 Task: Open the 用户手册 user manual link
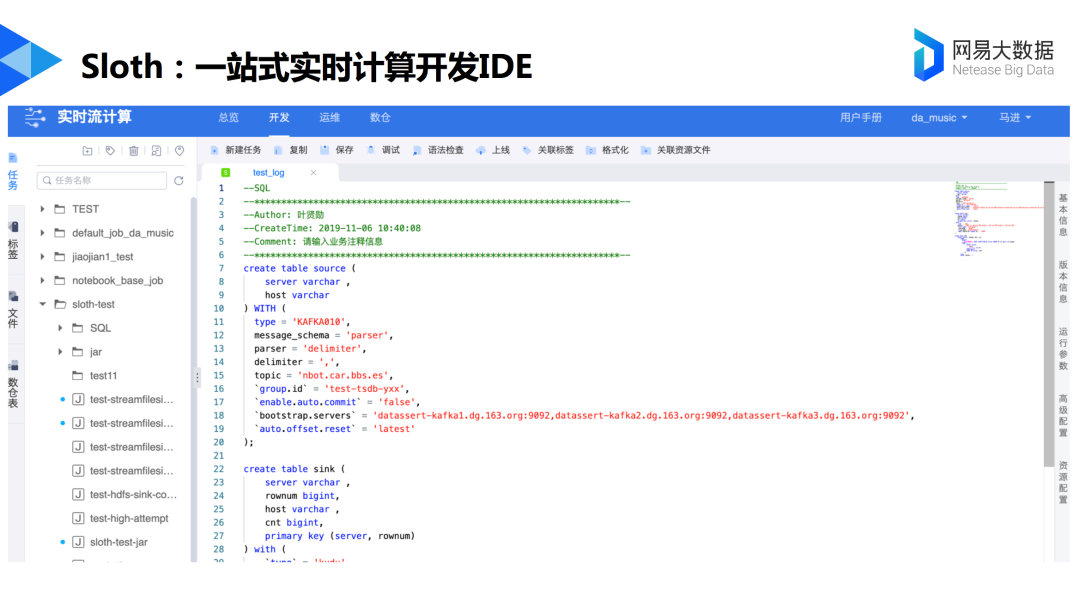(860, 118)
